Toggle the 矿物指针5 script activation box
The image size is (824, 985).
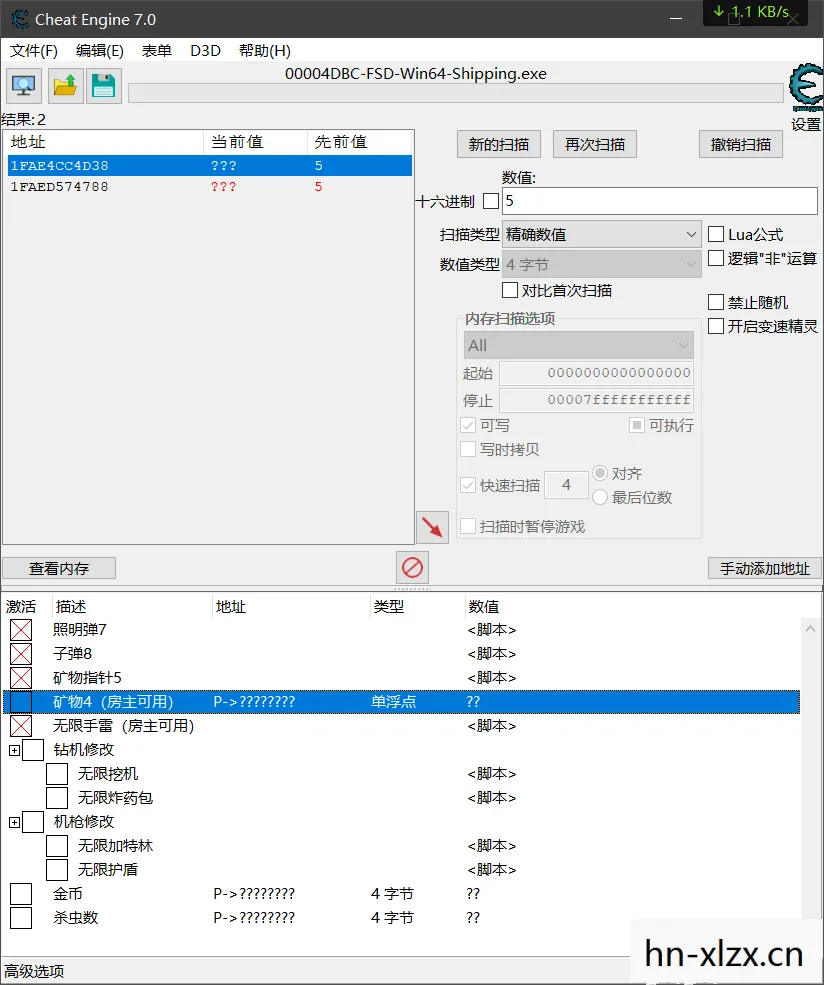[21, 678]
